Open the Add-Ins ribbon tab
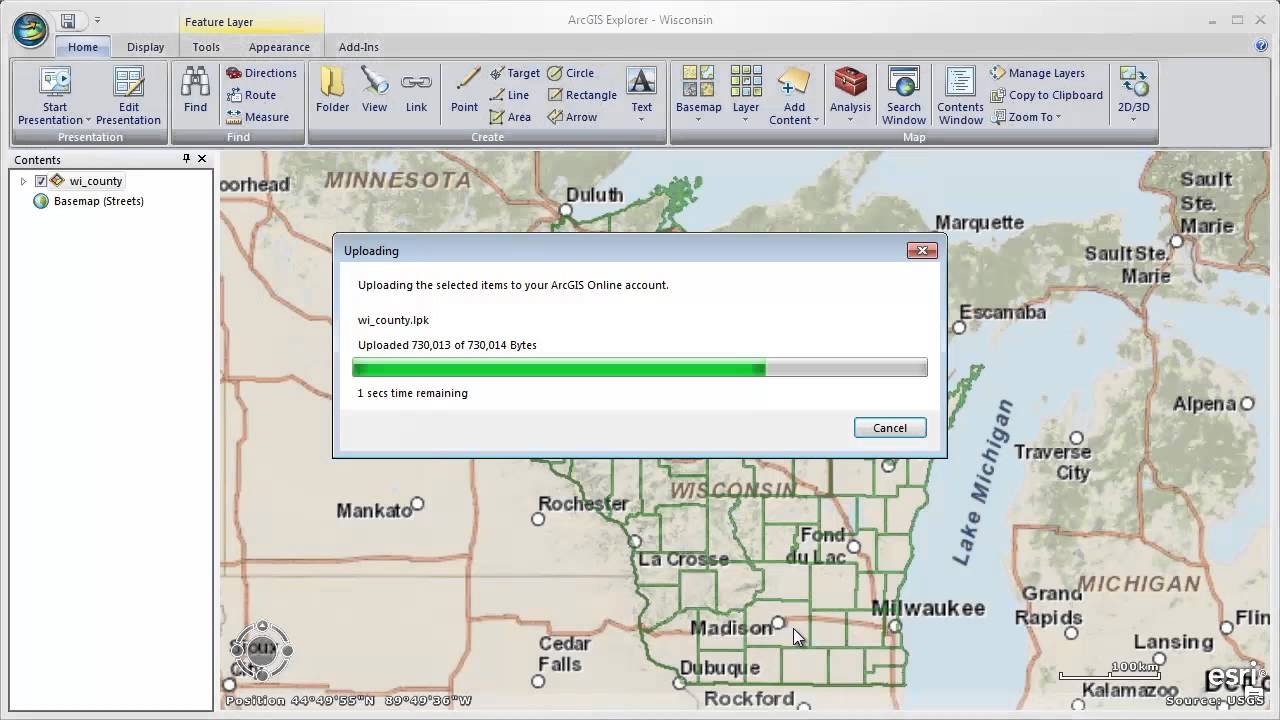Image resolution: width=1280 pixels, height=720 pixels. point(358,47)
